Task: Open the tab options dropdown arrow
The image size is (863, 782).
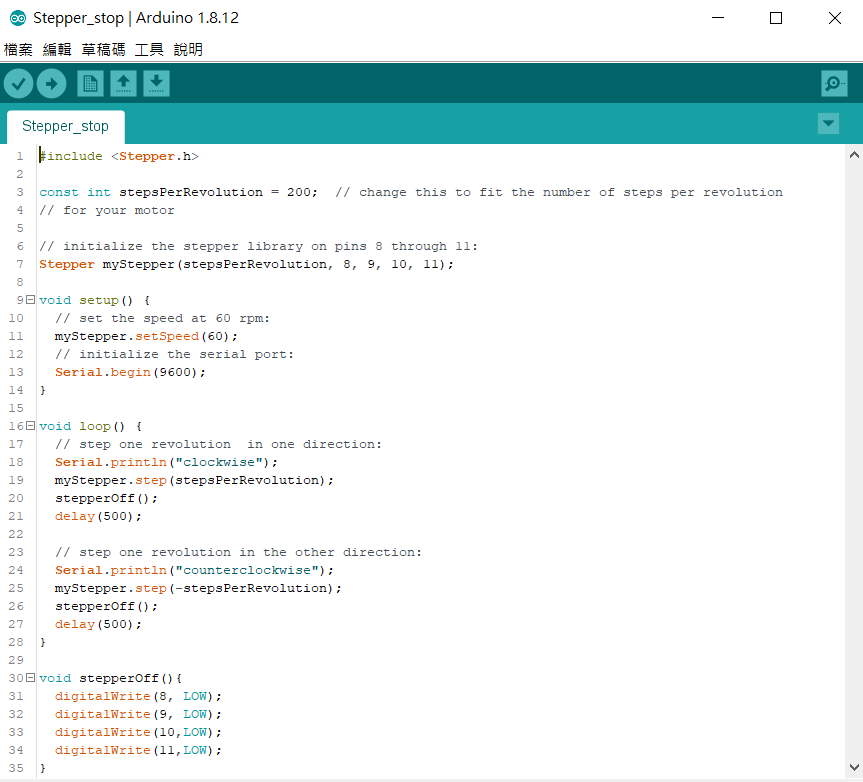Action: [828, 123]
